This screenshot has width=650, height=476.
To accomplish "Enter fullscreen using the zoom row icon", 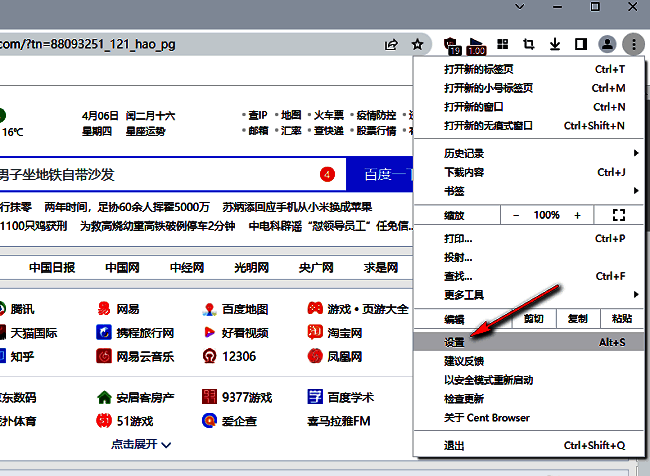I will pyautogui.click(x=618, y=215).
